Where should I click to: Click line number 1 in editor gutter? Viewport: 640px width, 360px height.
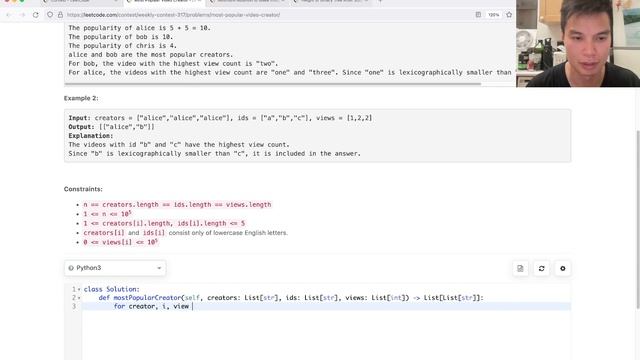[x=74, y=289]
